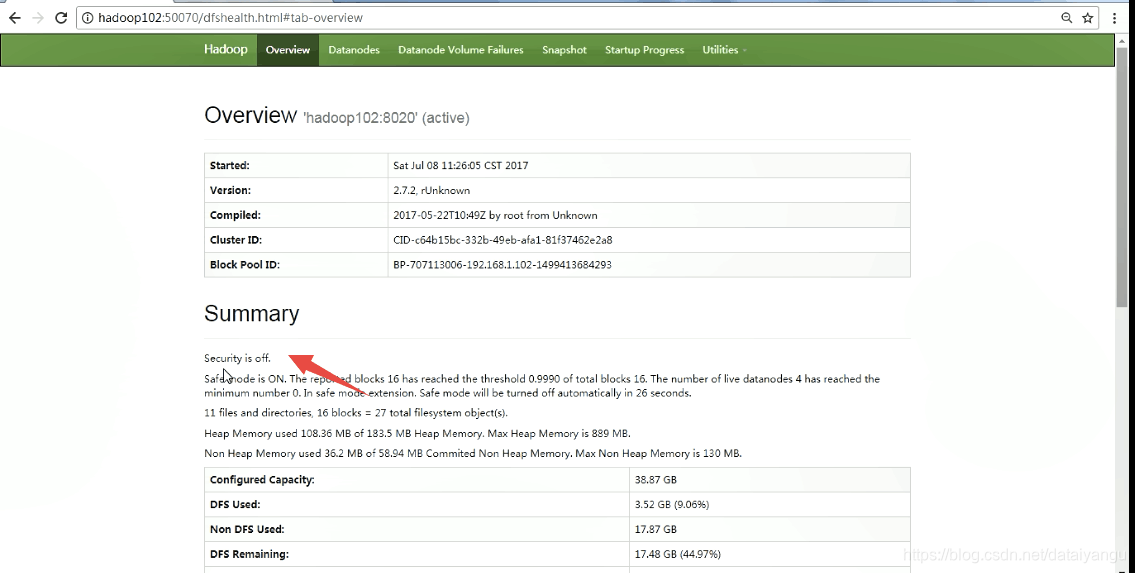The width and height of the screenshot is (1135, 573).
Task: Select capacity value '38.87 GB'
Action: (x=656, y=480)
